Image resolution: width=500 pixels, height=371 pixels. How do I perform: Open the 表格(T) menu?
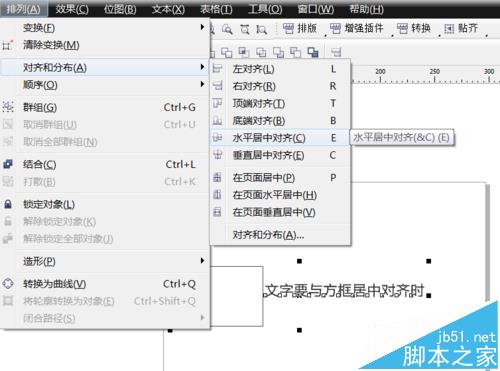[x=216, y=9]
